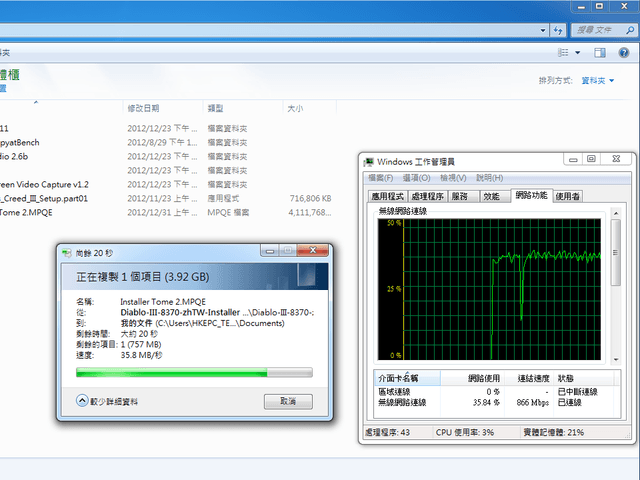Sort by 修改日期 column header
640x480 pixels.
point(162,108)
